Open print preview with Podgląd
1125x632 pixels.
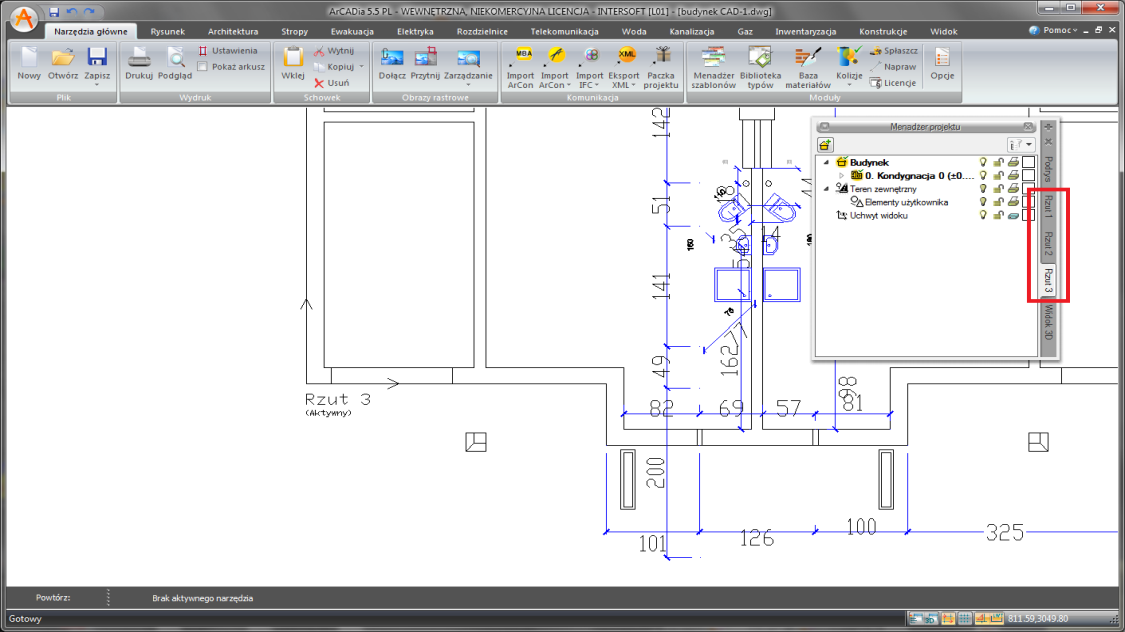point(175,63)
